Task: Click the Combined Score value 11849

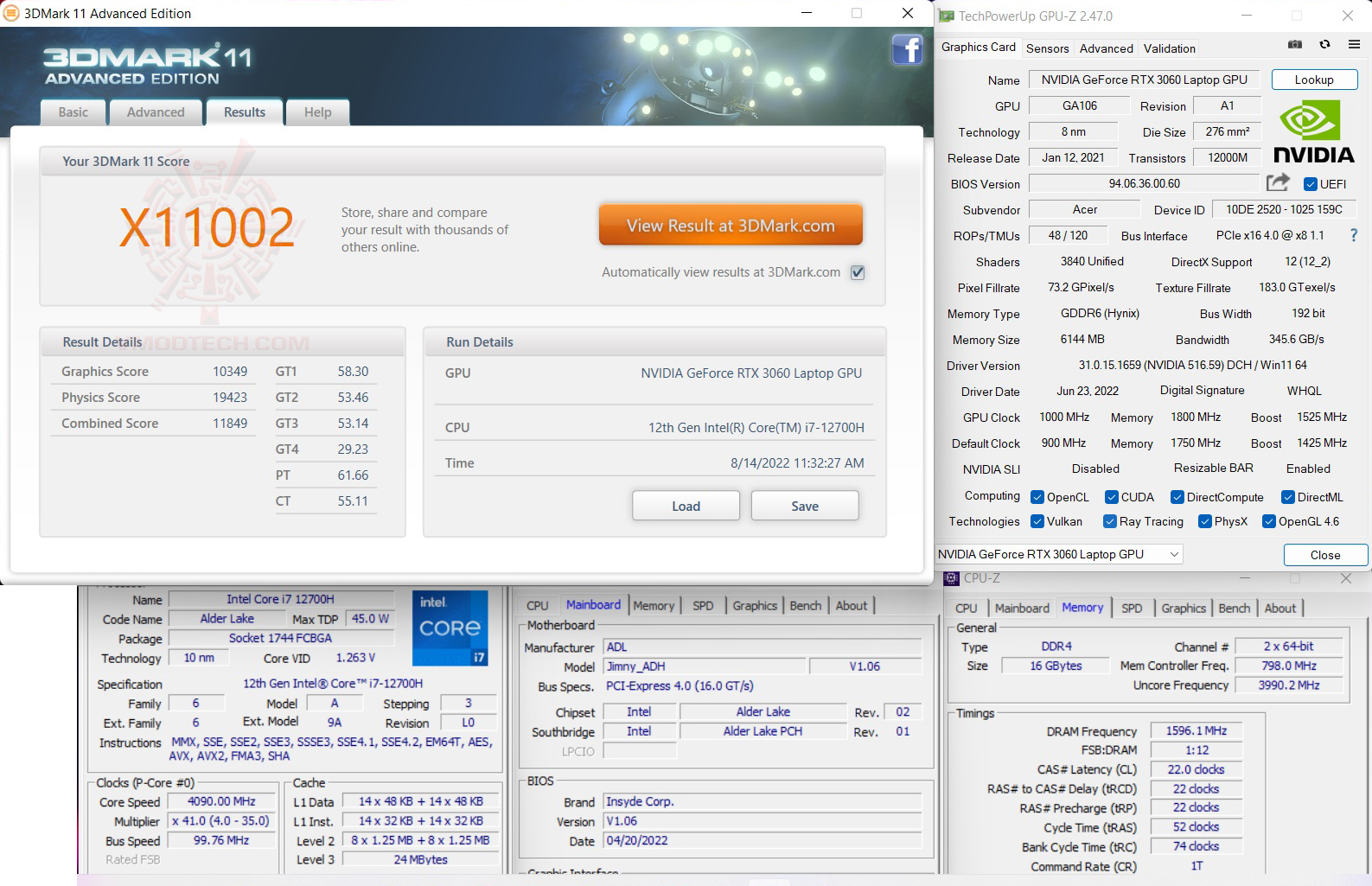Action: coord(230,424)
